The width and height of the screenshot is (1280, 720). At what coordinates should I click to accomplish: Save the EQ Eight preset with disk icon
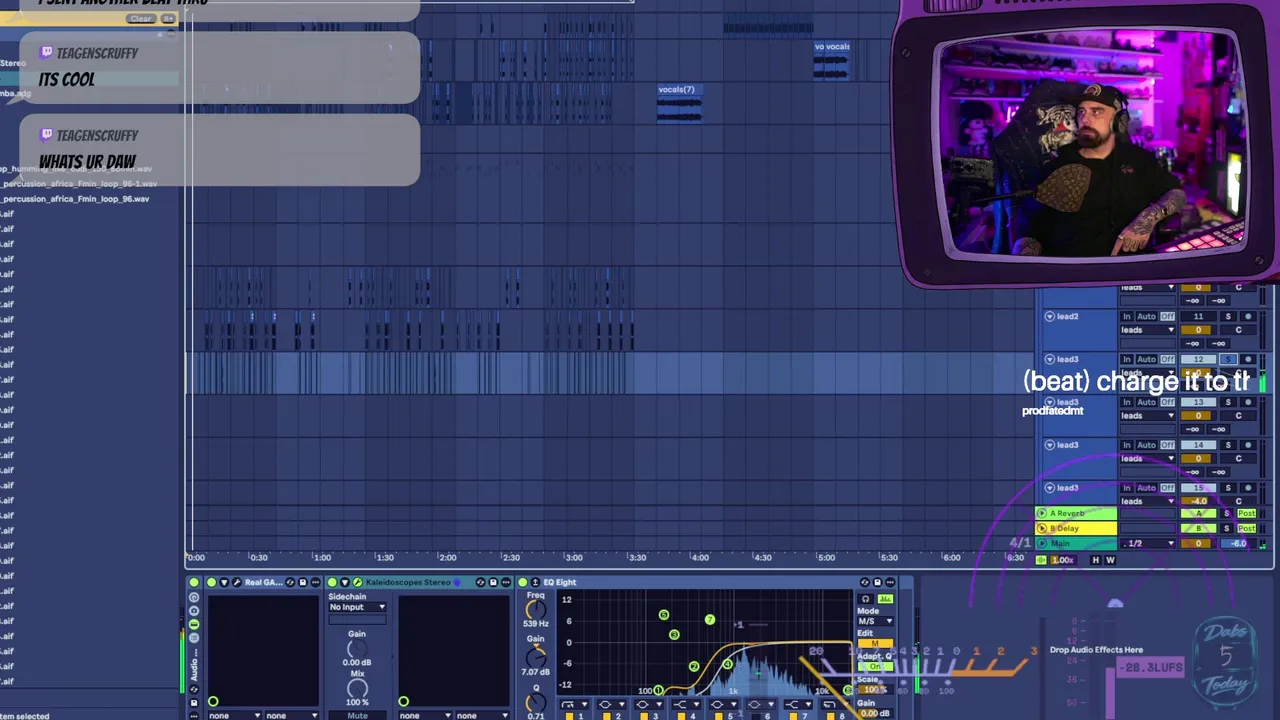[x=877, y=582]
